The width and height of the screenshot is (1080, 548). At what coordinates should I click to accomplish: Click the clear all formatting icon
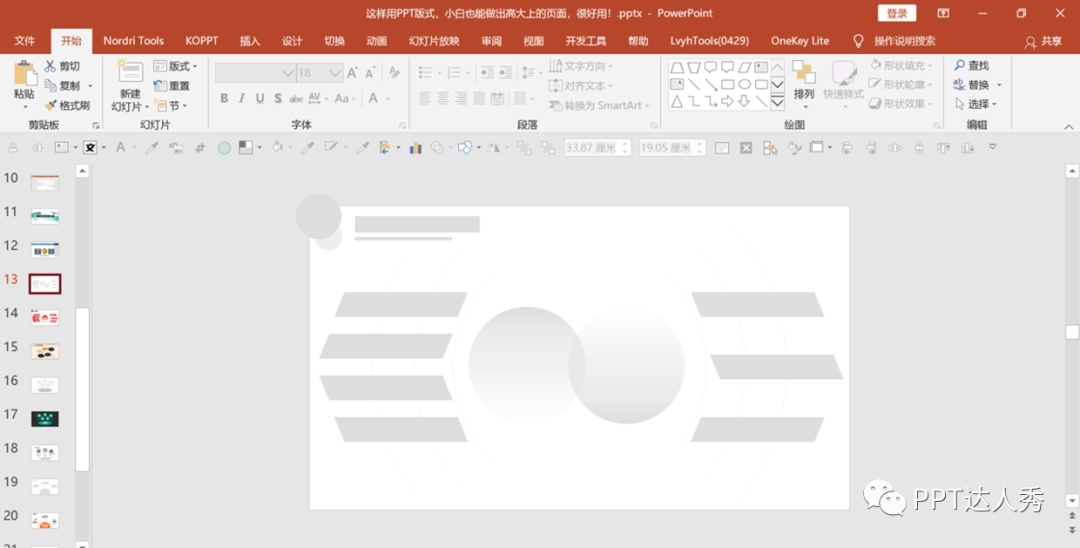[394, 72]
